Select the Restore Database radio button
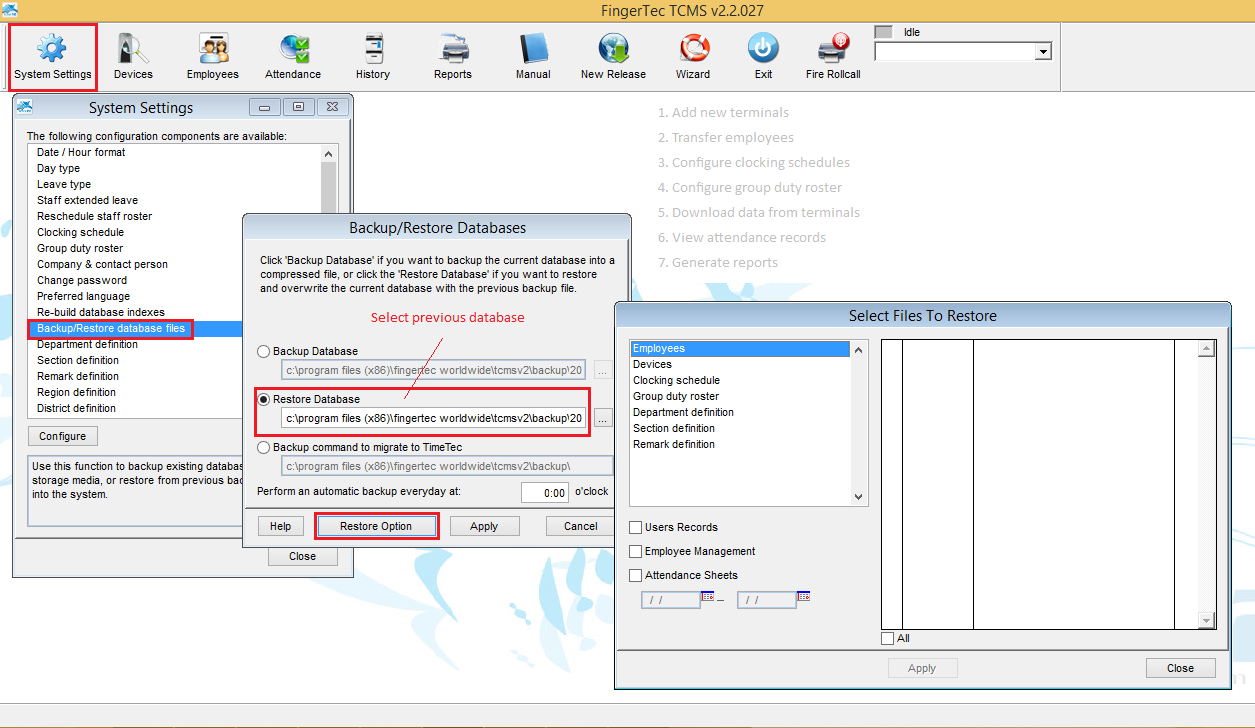 [x=264, y=399]
